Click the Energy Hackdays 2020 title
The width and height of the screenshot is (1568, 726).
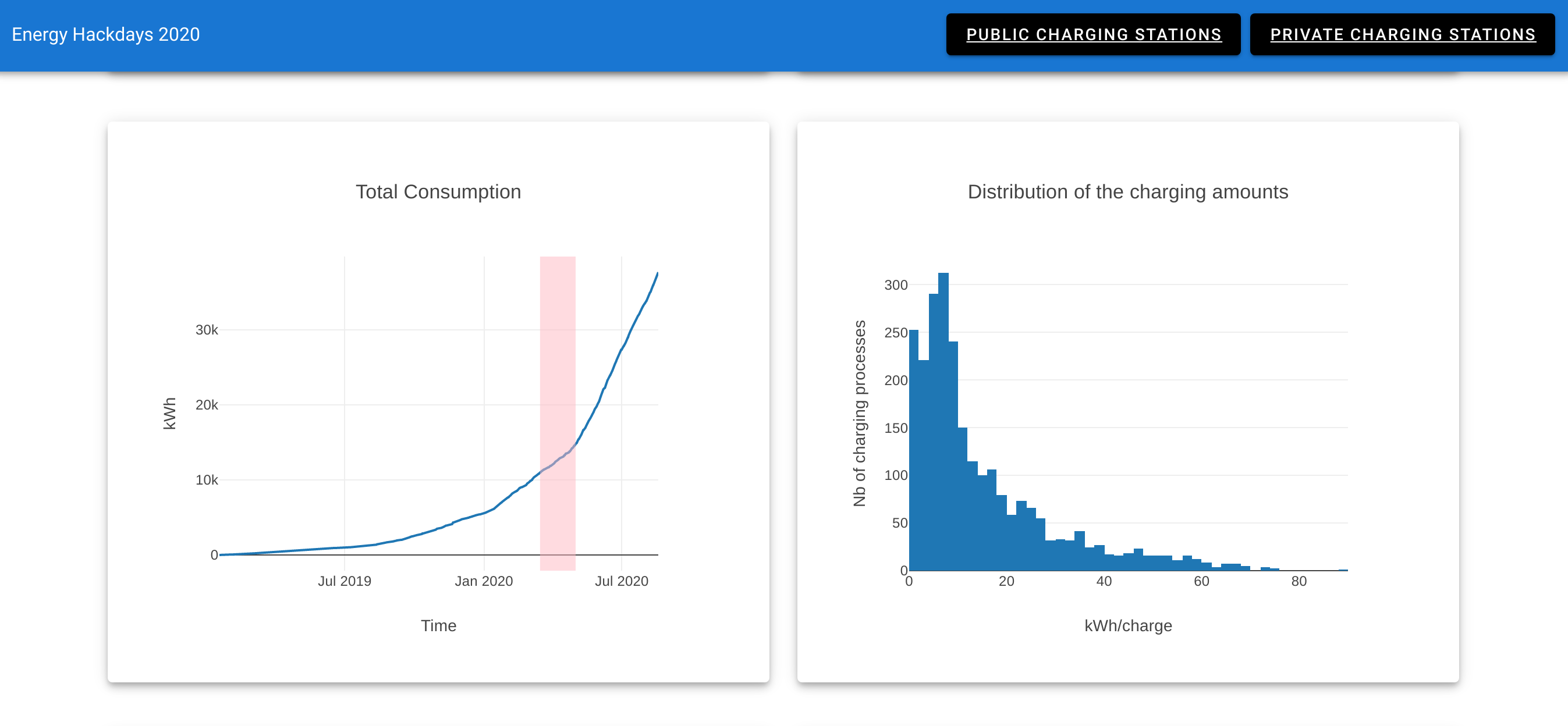click(x=105, y=35)
